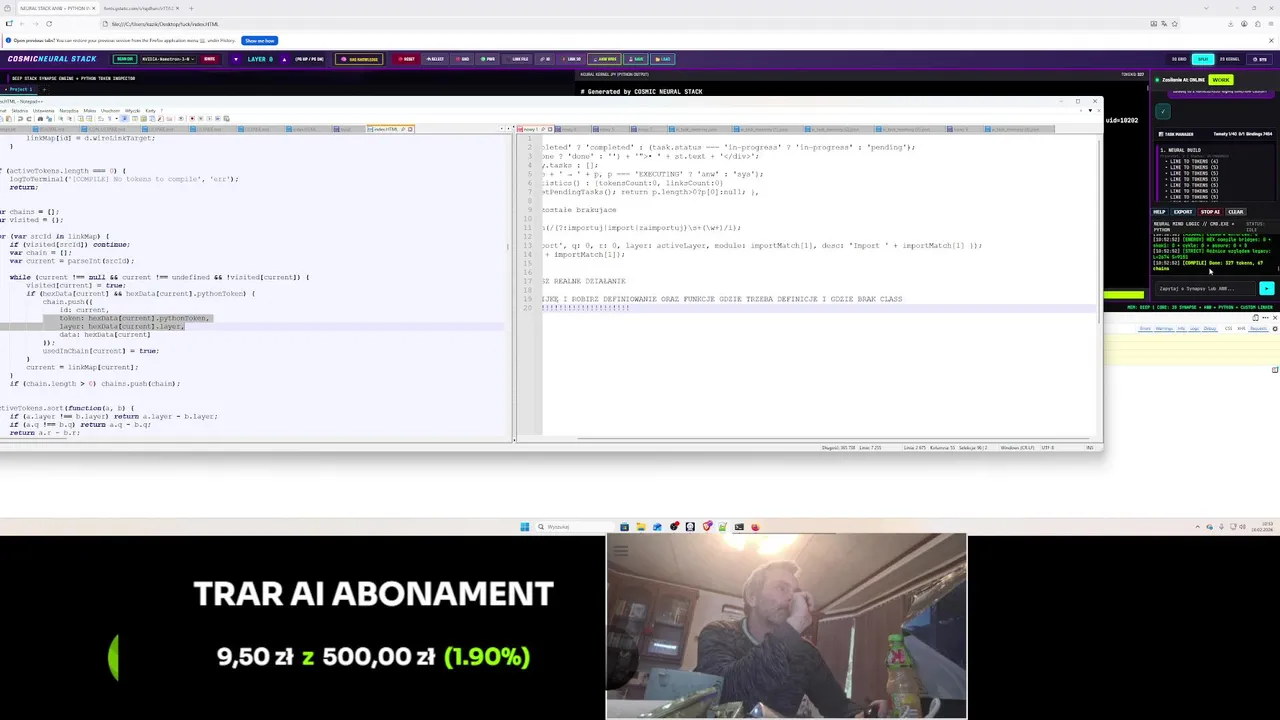Click the Windows taskbar search box
Image resolution: width=1280 pixels, height=720 pixels.
pos(574,527)
